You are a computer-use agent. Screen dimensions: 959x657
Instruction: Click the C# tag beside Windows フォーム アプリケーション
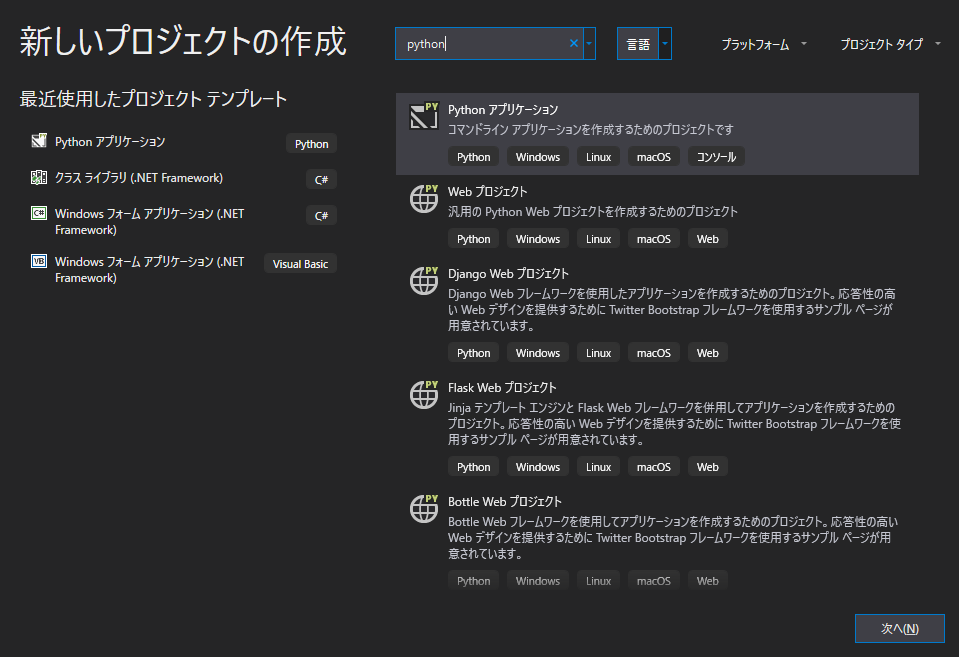(x=321, y=215)
